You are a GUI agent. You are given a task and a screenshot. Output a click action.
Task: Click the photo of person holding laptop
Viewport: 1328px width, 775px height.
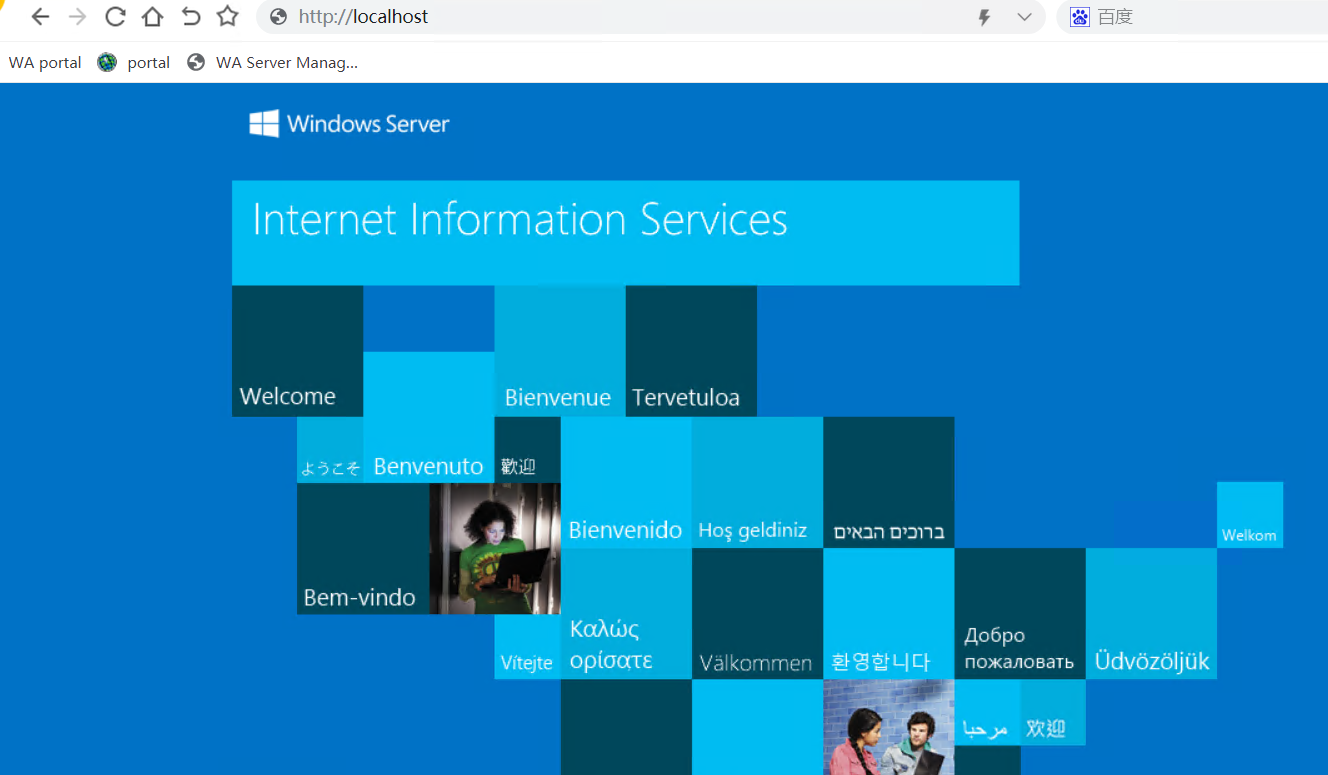pos(494,549)
